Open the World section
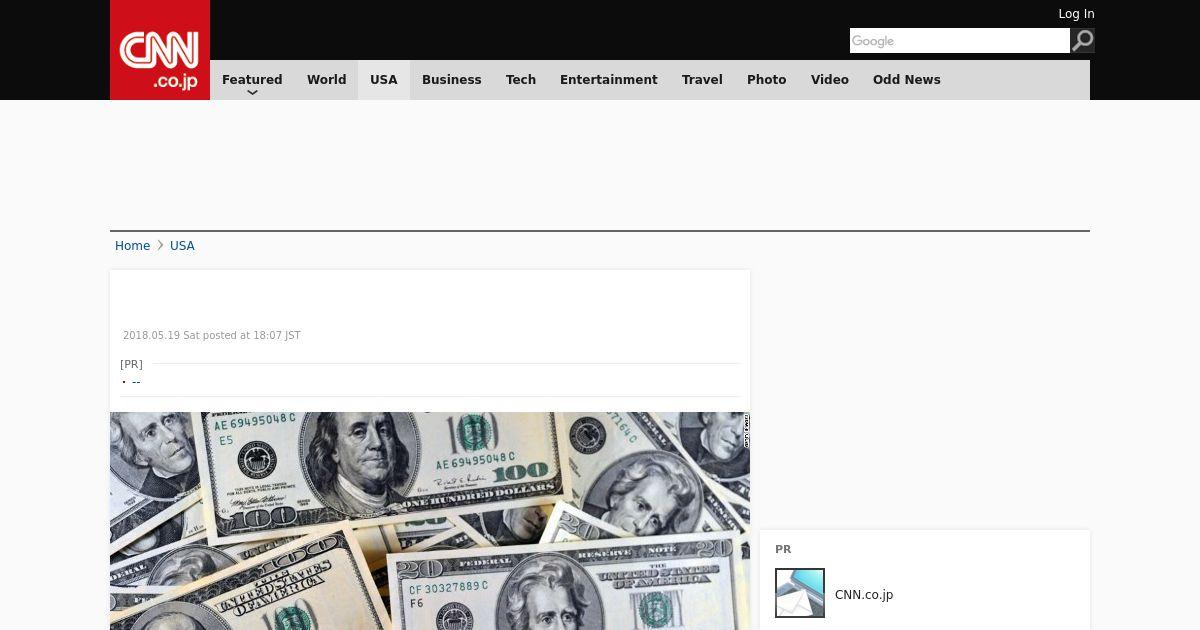The image size is (1200, 630). 326,80
